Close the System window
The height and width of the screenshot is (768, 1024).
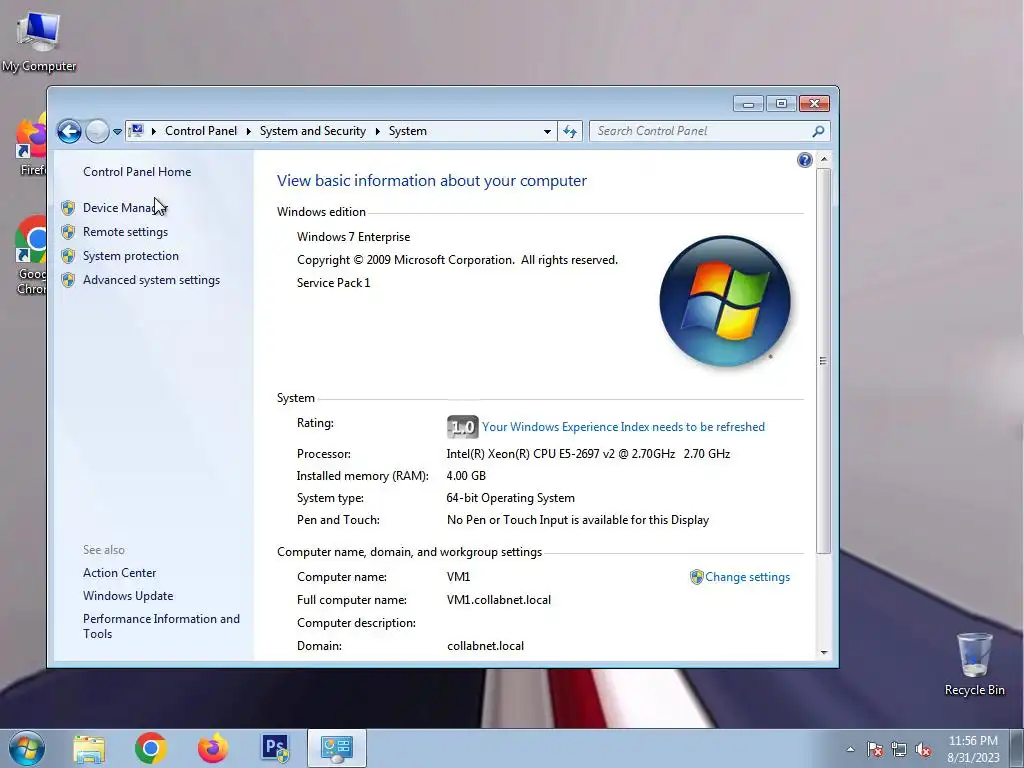tap(814, 104)
